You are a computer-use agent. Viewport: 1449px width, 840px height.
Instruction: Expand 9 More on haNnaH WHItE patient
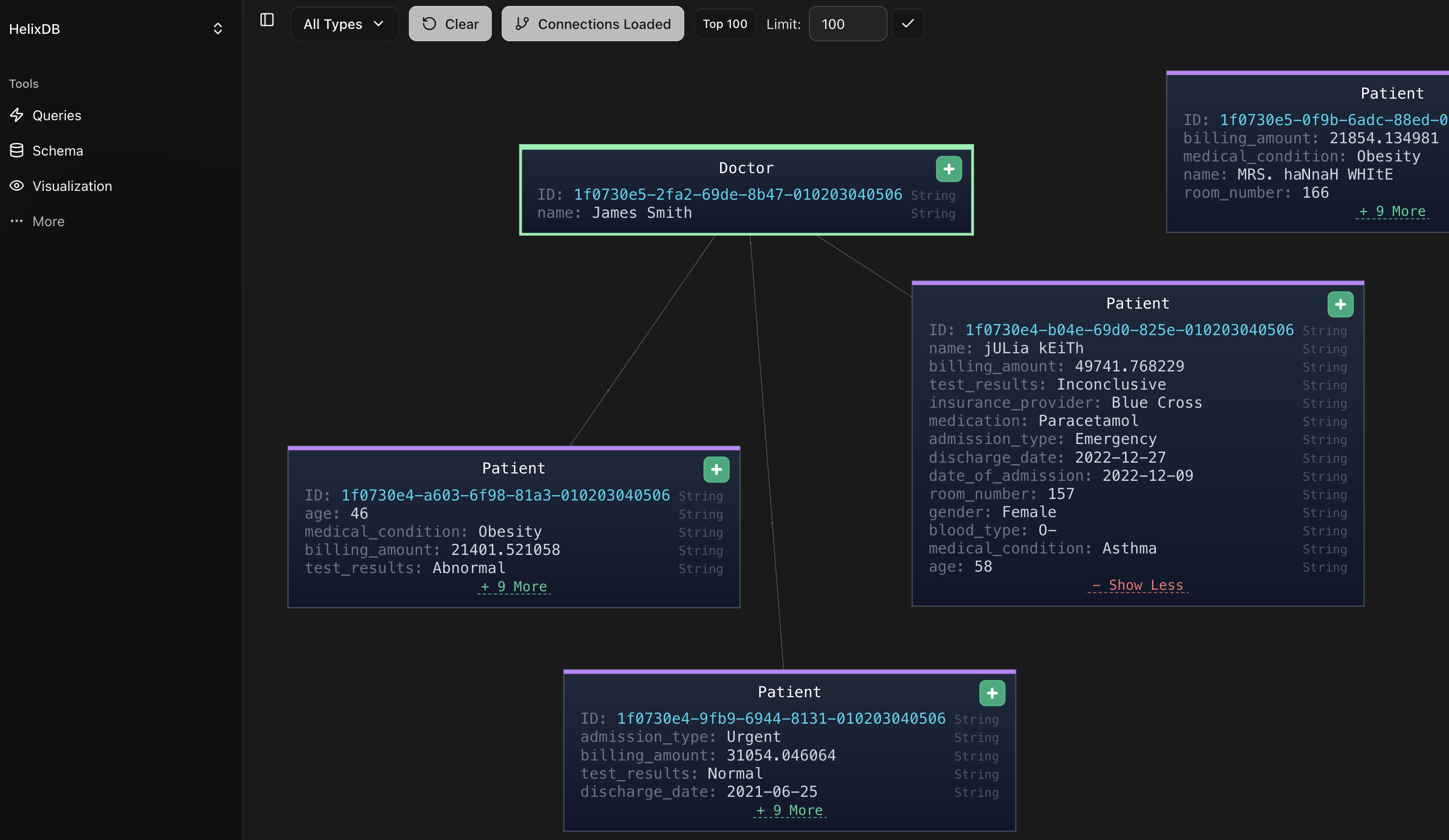[1392, 211]
